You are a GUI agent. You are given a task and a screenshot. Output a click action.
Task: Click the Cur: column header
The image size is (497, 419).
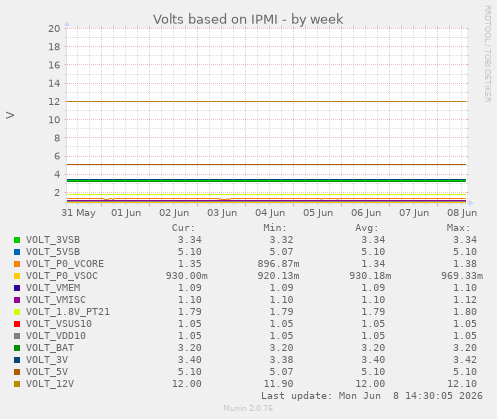[183, 228]
